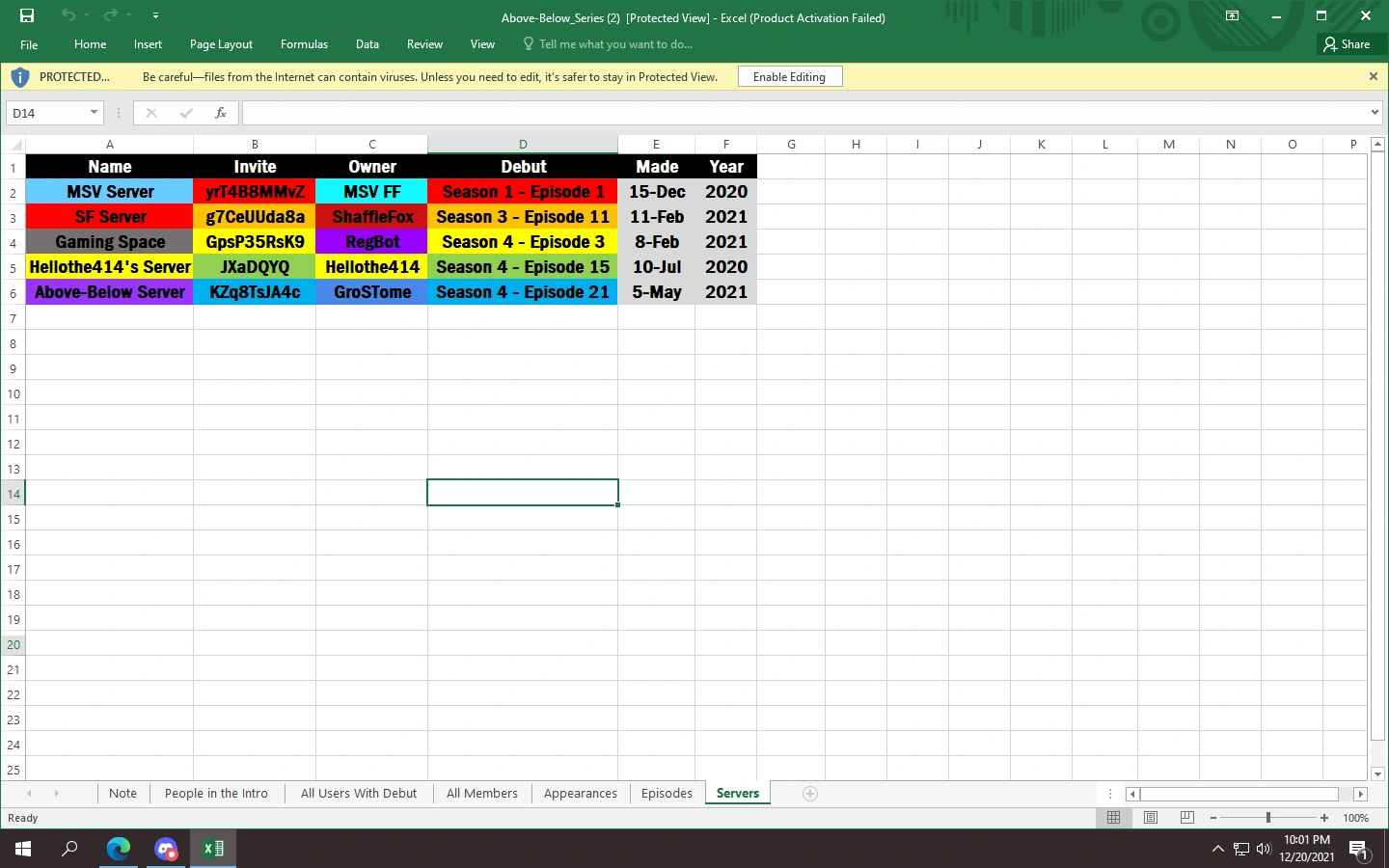1389x868 pixels.
Task: Click the Insert Function fx button
Action: (x=221, y=113)
